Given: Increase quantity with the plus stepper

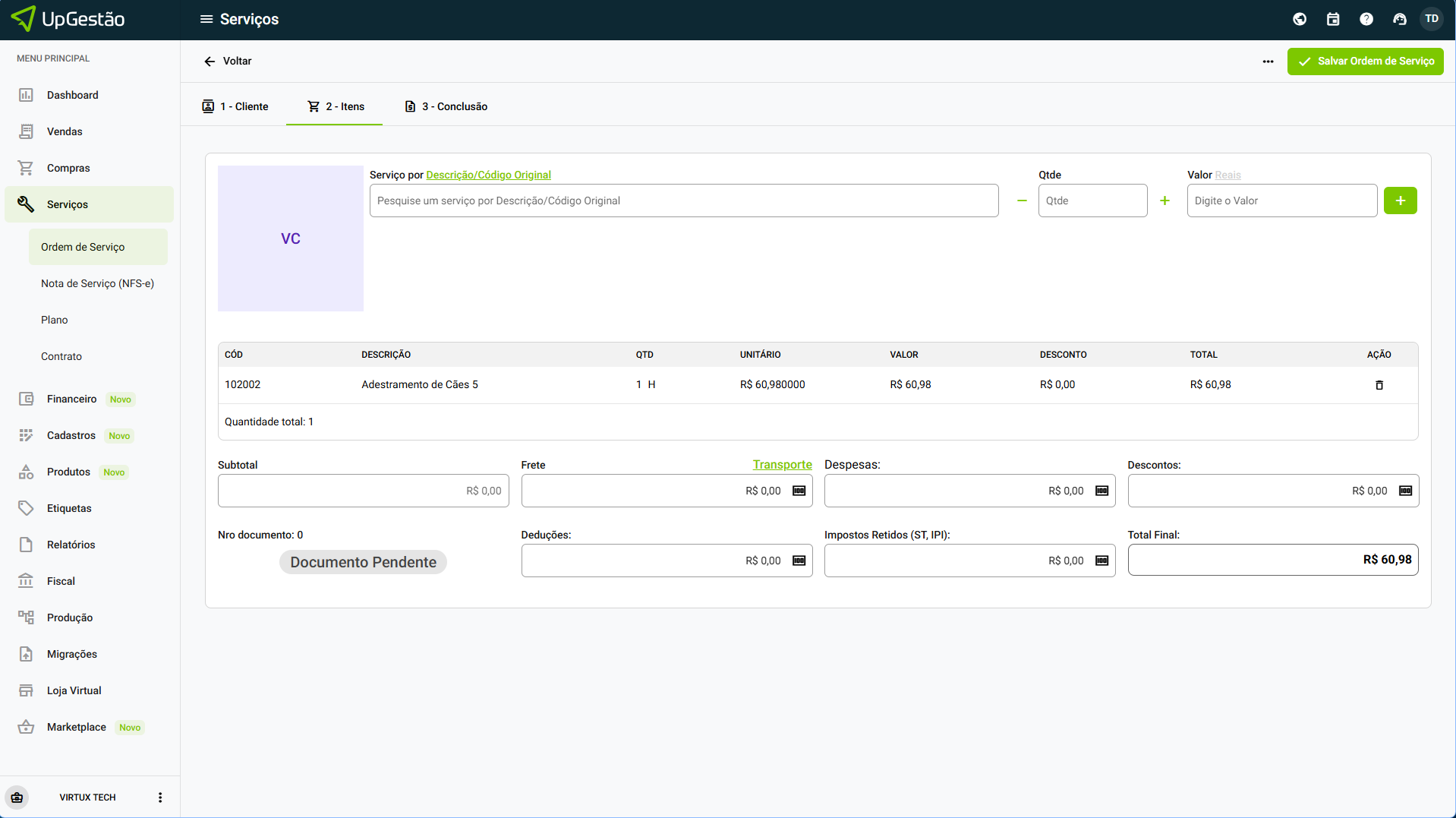Looking at the screenshot, I should (x=1164, y=201).
